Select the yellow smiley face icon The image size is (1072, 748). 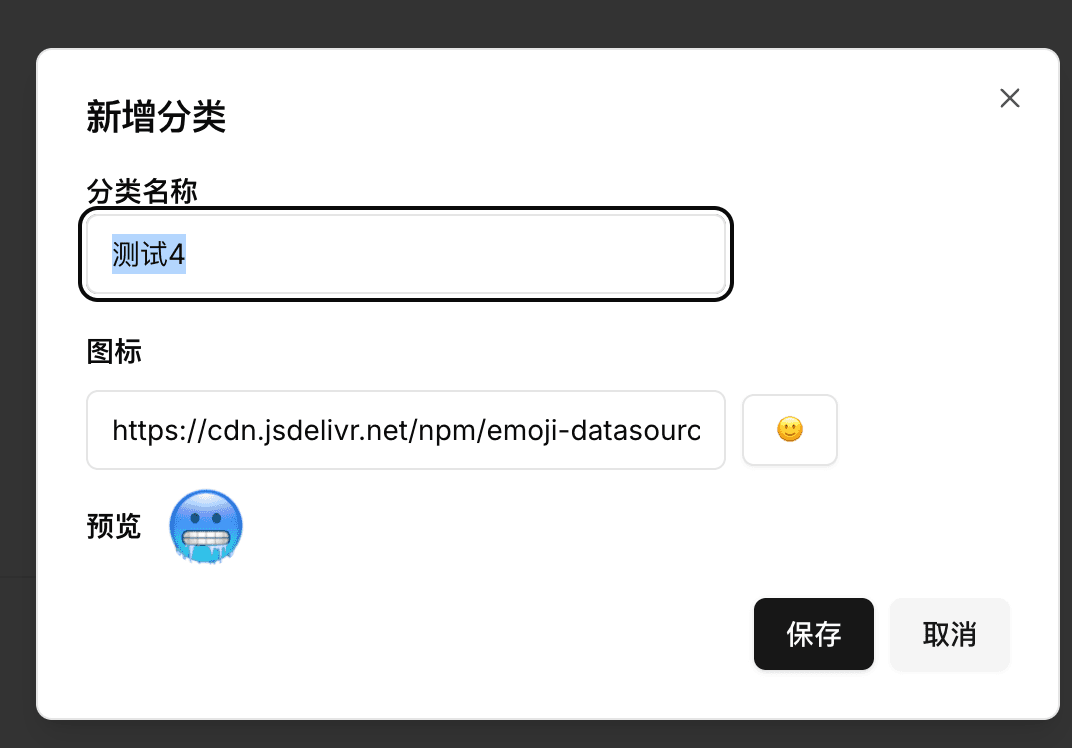(x=789, y=430)
